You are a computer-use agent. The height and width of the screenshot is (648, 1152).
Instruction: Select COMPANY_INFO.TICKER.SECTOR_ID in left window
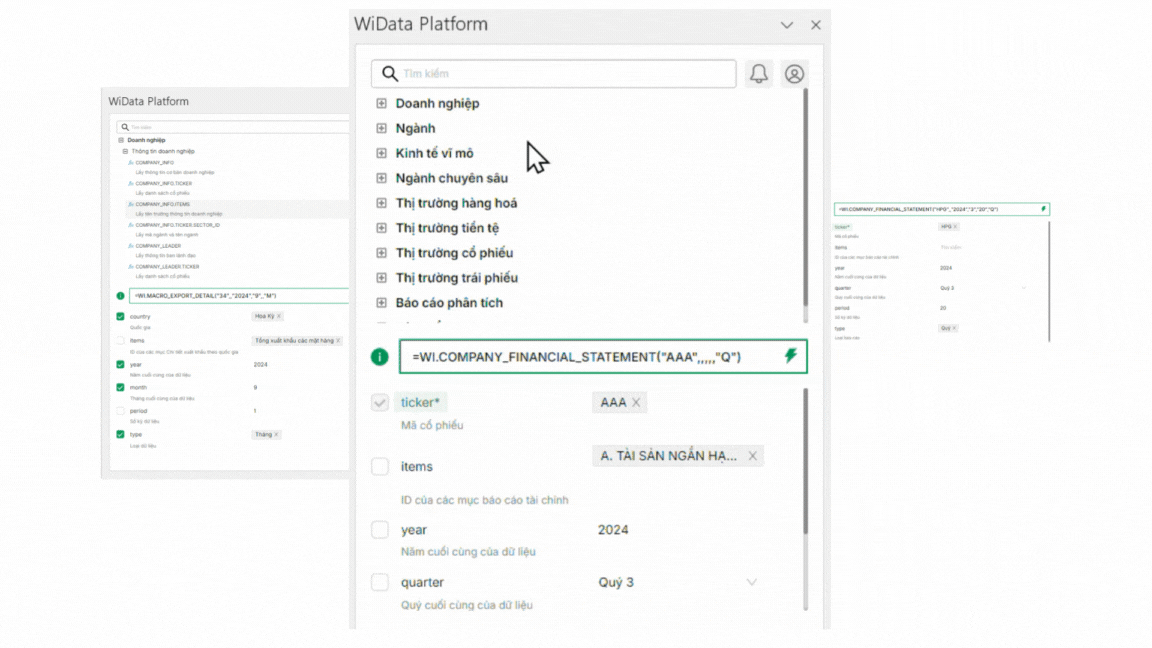point(177,226)
